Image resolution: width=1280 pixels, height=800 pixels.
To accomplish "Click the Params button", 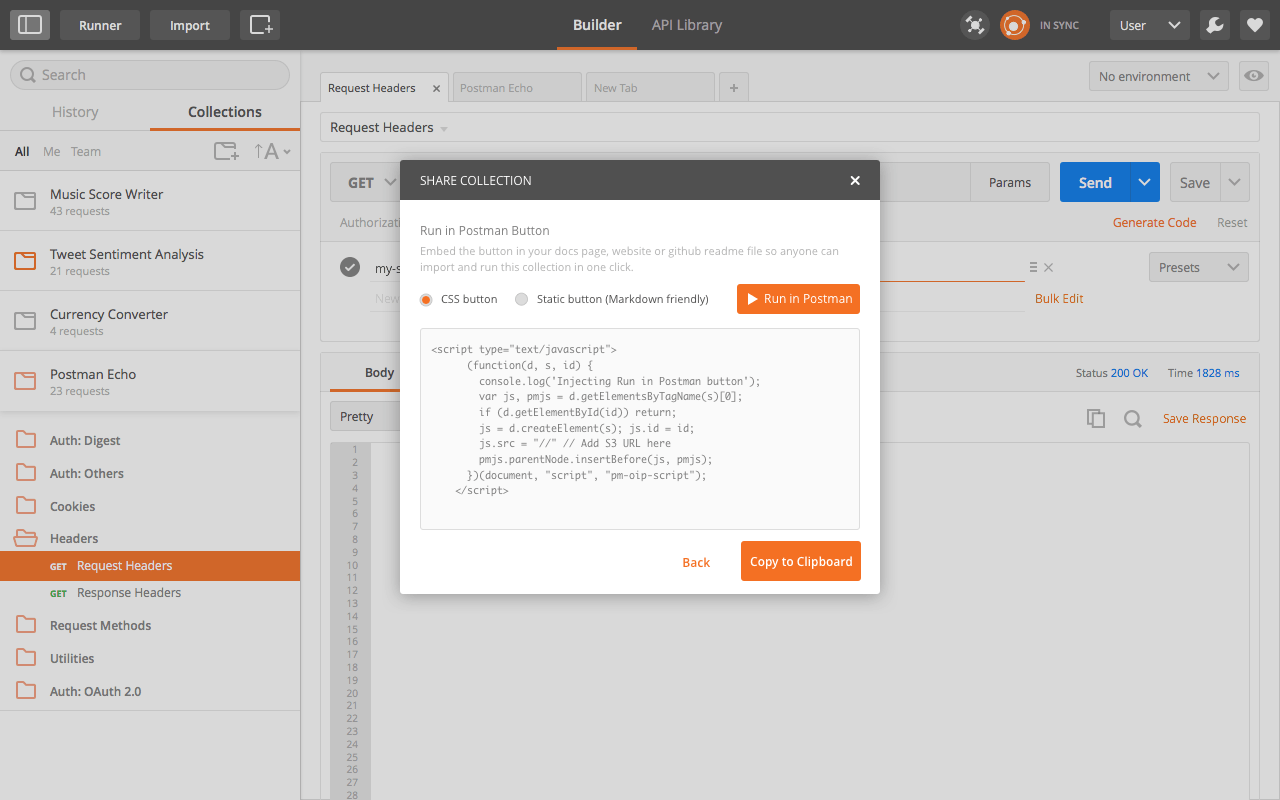I will (x=1010, y=182).
